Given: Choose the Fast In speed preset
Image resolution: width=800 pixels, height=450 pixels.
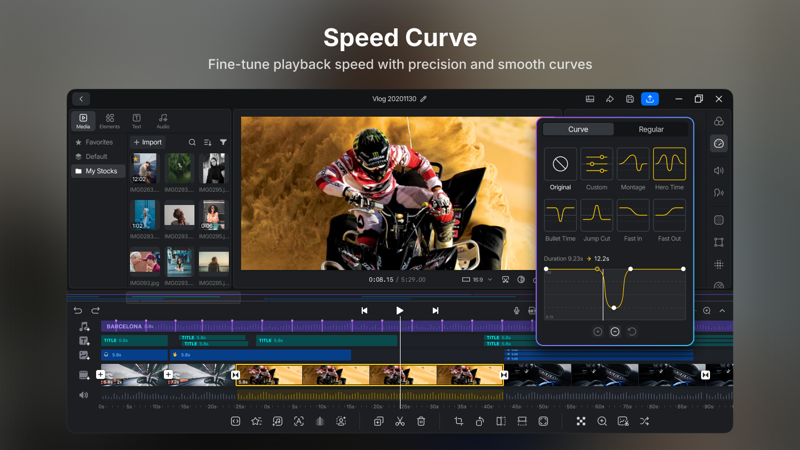Looking at the screenshot, I should point(633,215).
